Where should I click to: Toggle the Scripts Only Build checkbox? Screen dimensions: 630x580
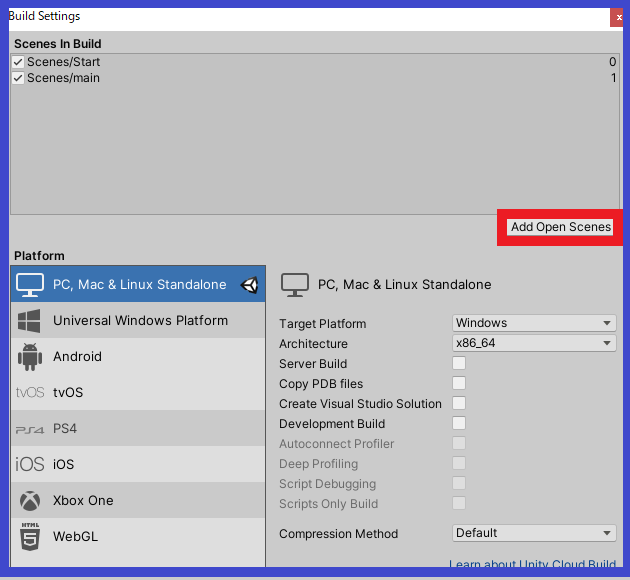point(459,503)
